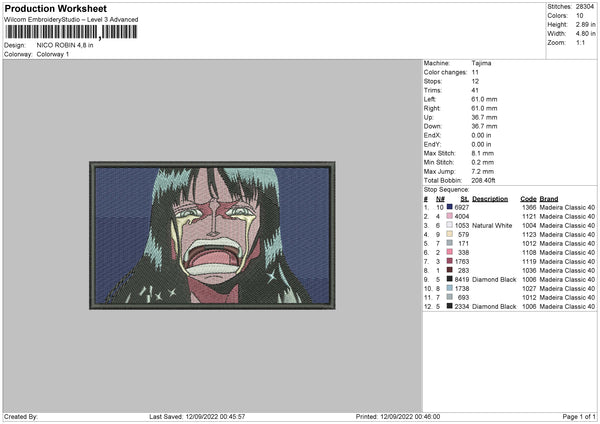Click the Min Stitch value 0.2 mm
The width and height of the screenshot is (600, 424).
tap(483, 162)
